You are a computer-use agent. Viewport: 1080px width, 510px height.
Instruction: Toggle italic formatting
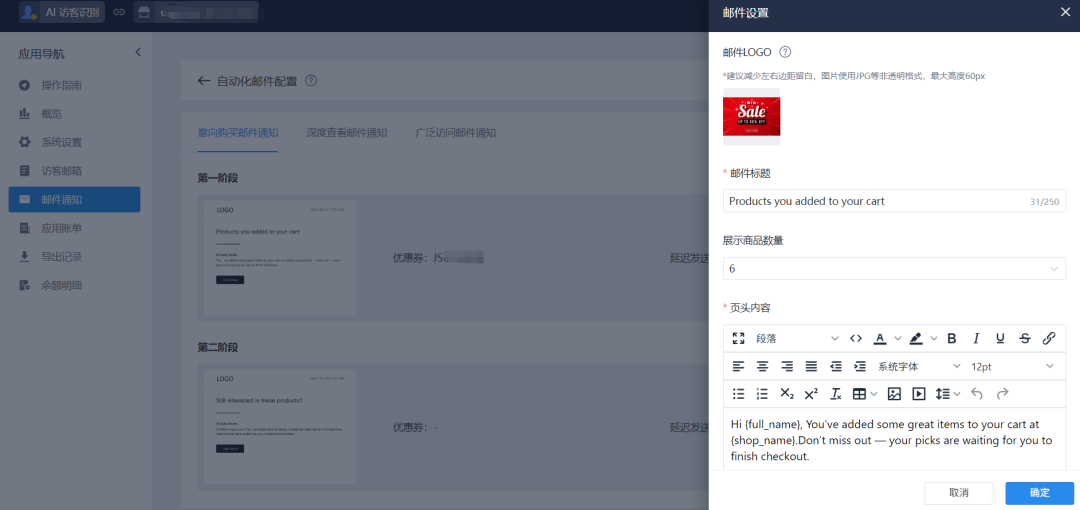[x=976, y=338]
